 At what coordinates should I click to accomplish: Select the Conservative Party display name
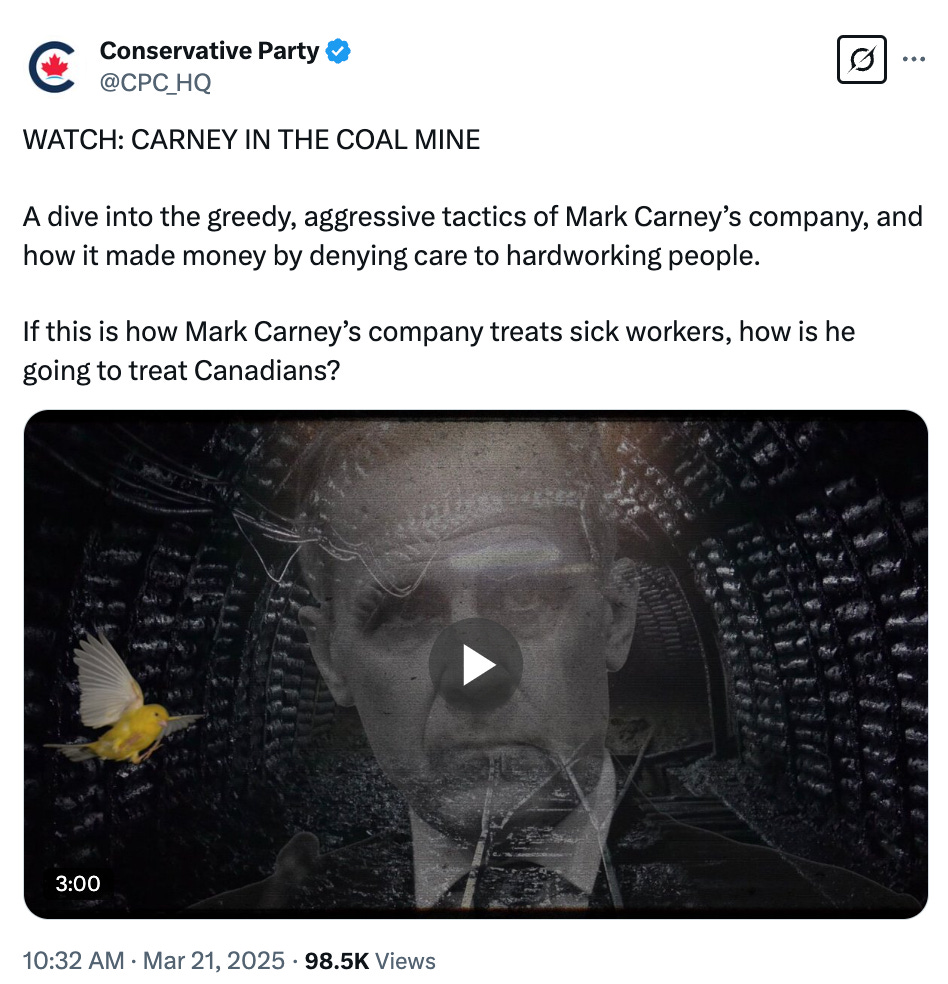pyautogui.click(x=209, y=51)
